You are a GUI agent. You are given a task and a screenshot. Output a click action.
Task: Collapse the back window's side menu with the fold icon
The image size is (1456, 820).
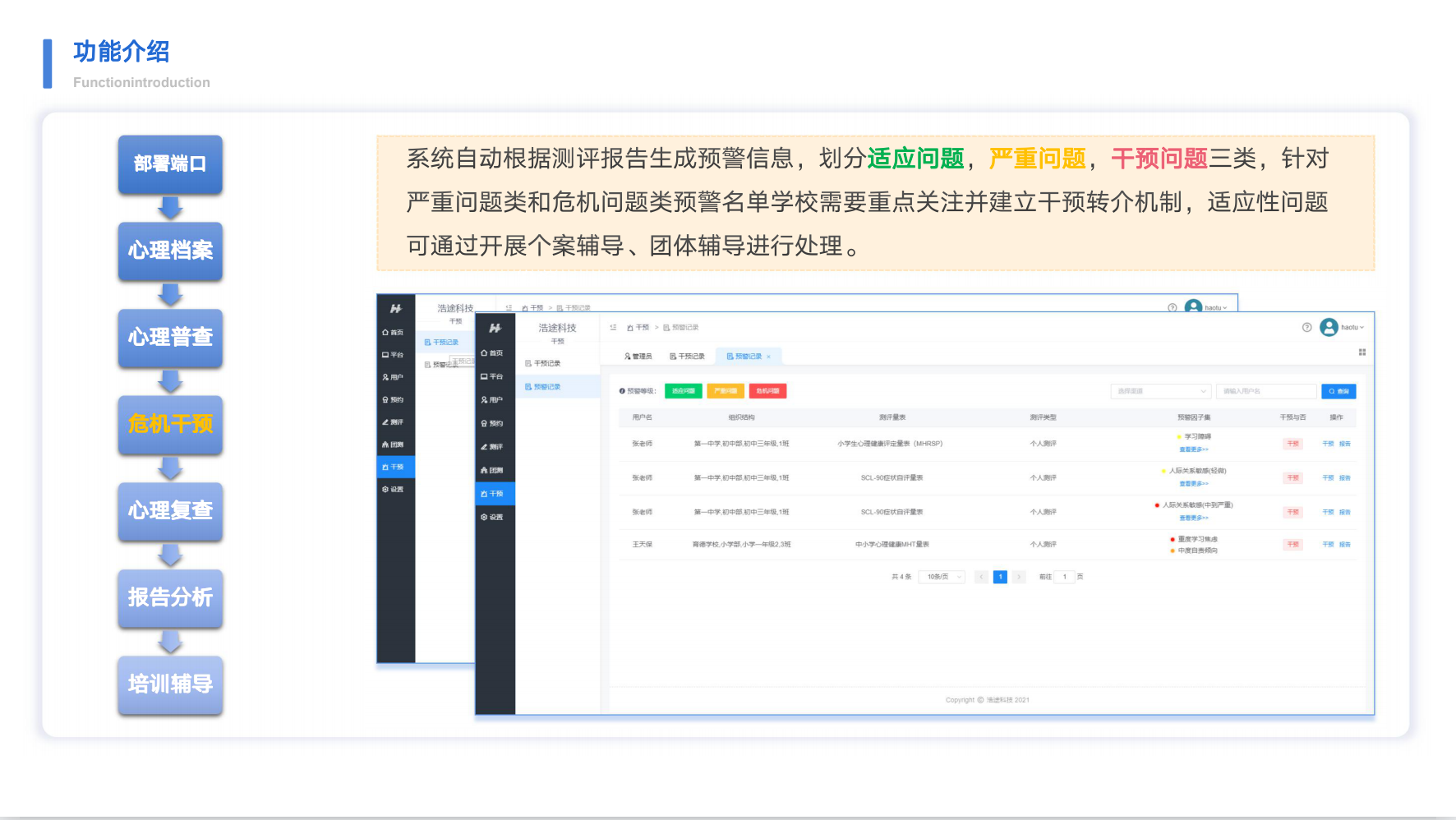(x=509, y=308)
